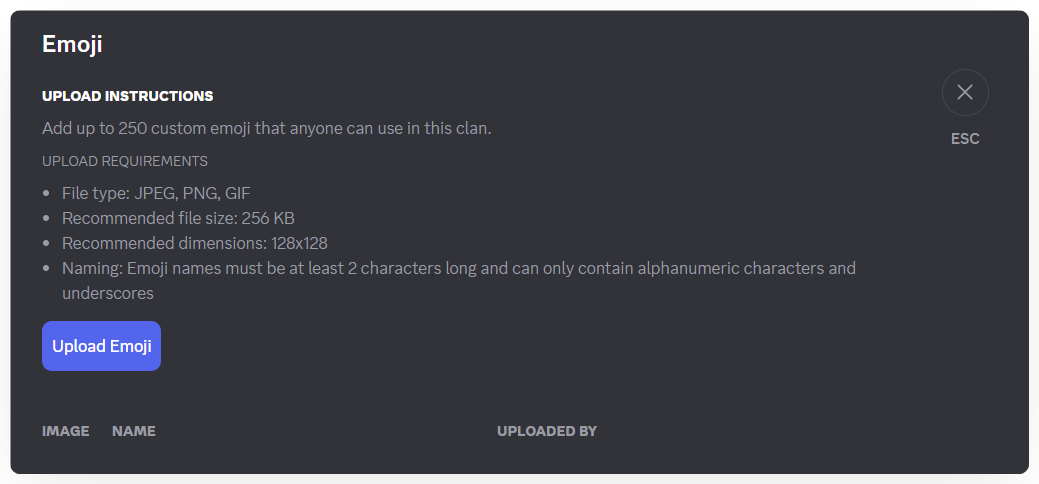The height and width of the screenshot is (484, 1039).
Task: Click the UPLOADED BY column header
Action: click(546, 431)
